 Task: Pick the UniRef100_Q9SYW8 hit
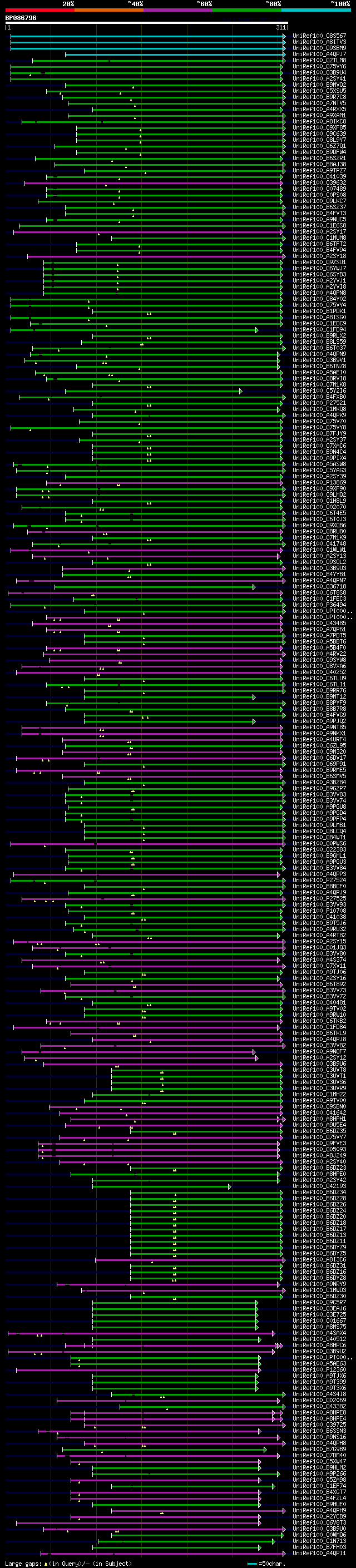(319, 660)
